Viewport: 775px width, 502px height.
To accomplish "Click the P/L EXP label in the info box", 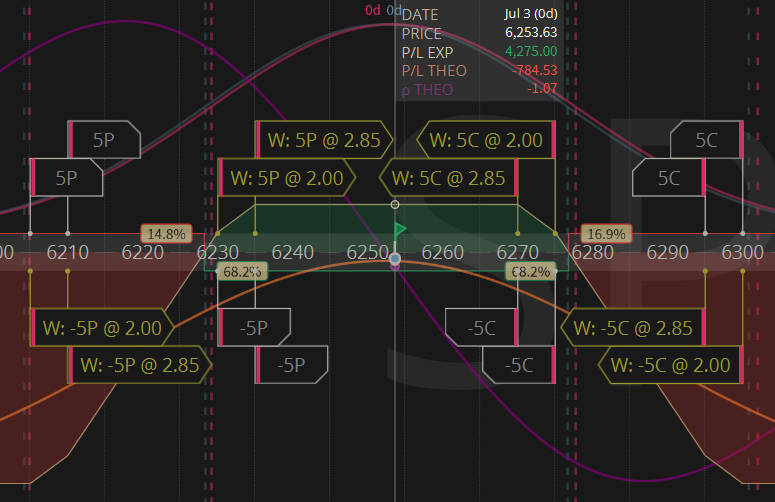I will tap(428, 52).
